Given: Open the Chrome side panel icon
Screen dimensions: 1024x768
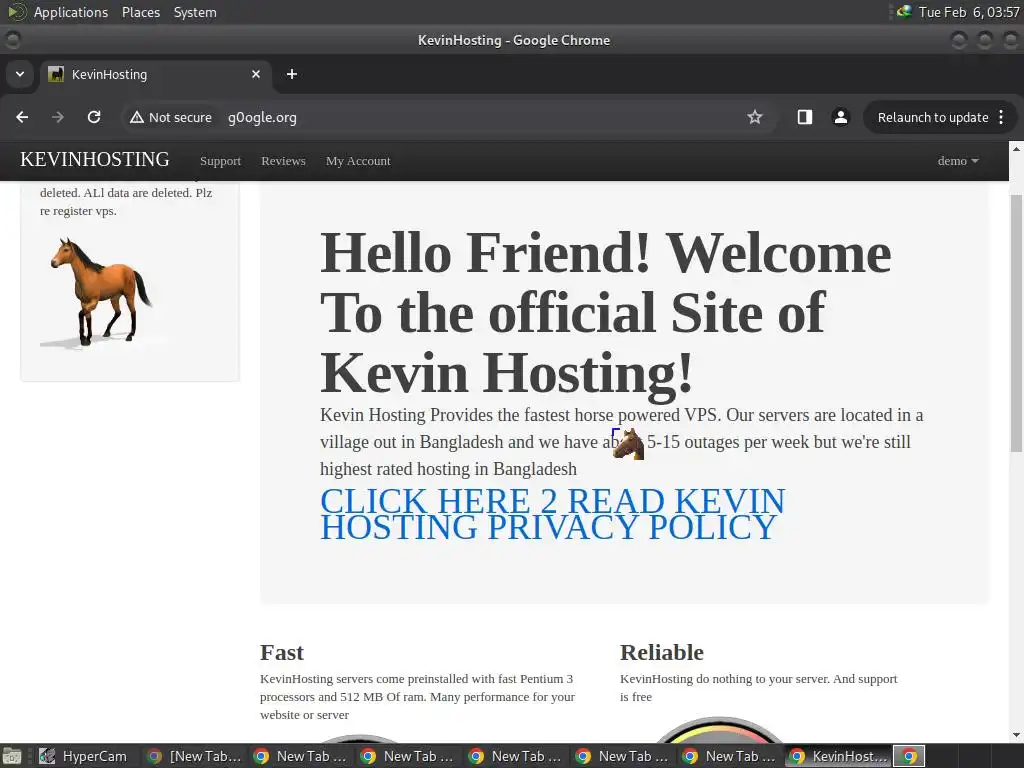Looking at the screenshot, I should [805, 117].
